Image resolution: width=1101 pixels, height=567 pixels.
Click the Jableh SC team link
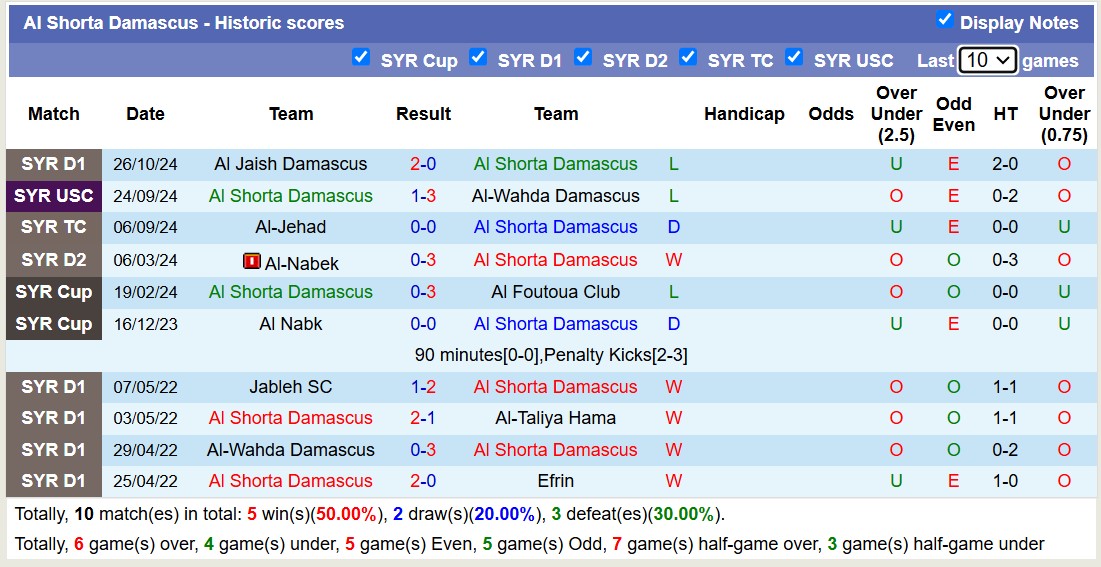click(290, 387)
